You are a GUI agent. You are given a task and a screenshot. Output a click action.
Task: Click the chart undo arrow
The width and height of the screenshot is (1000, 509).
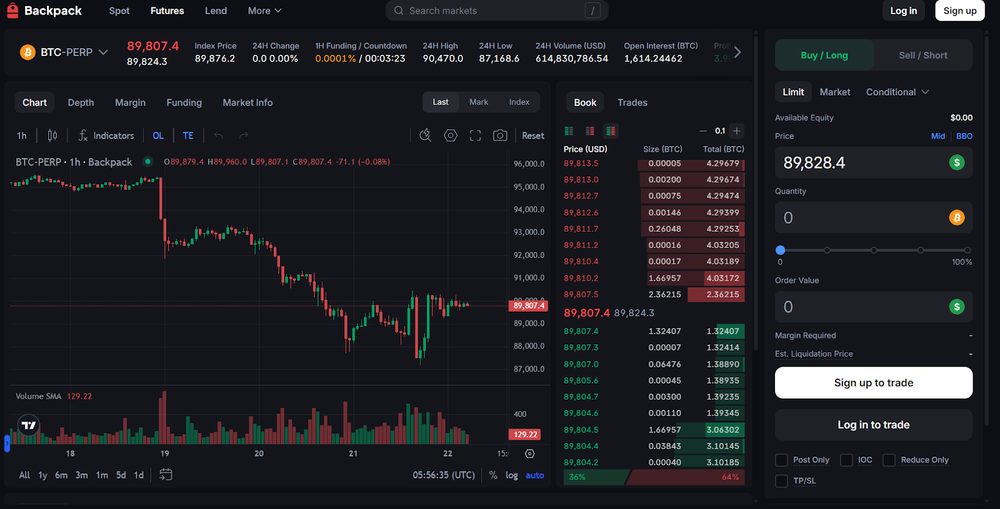[x=219, y=135]
